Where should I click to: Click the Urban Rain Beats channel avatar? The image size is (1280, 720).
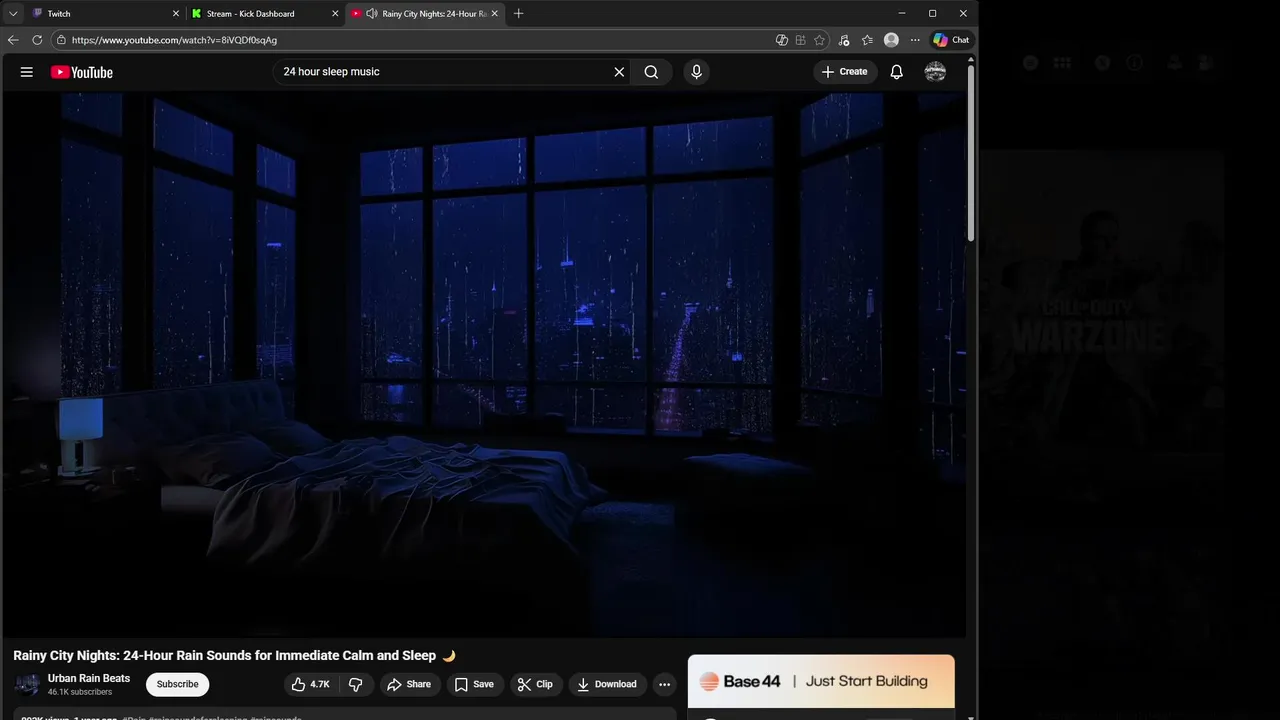pos(28,684)
